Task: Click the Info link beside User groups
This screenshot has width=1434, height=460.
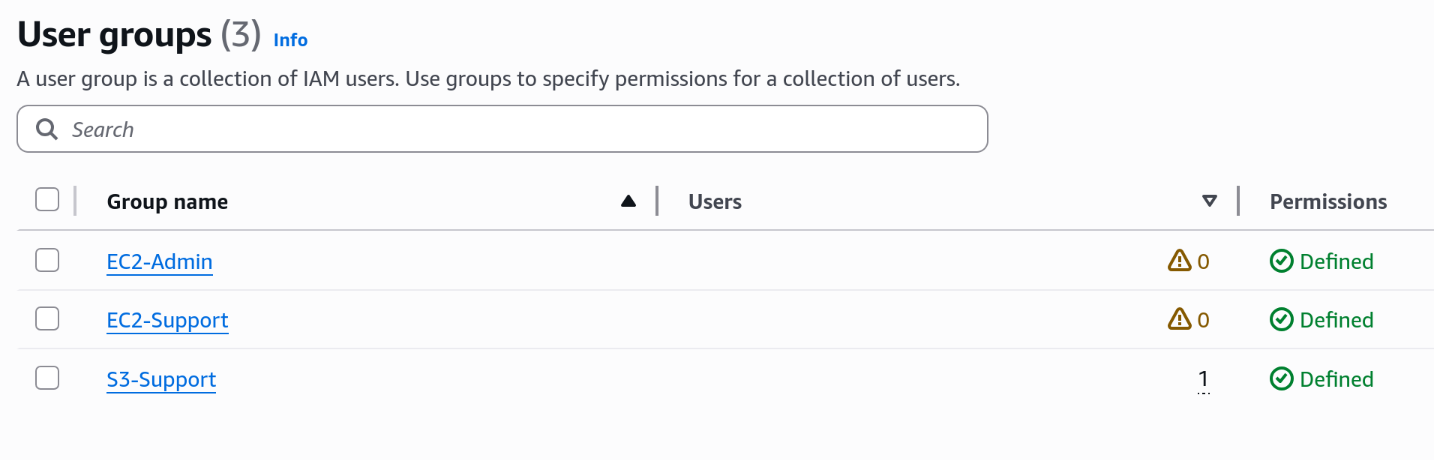Action: [290, 40]
